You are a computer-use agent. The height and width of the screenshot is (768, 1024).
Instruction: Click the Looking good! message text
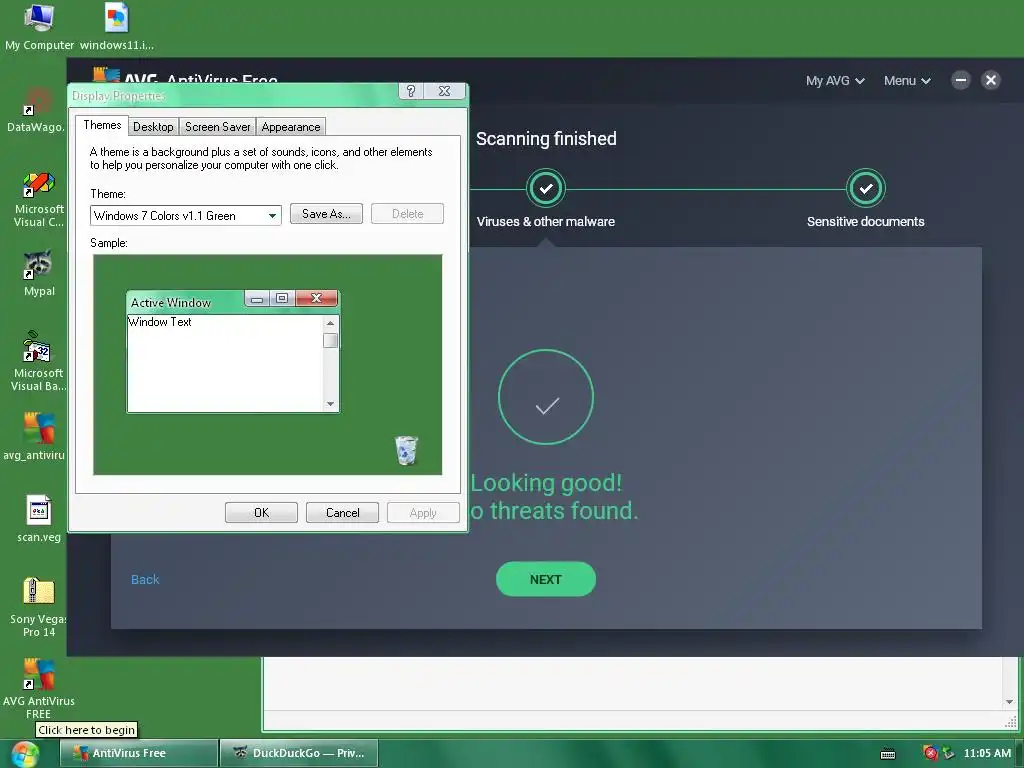[x=547, y=483]
